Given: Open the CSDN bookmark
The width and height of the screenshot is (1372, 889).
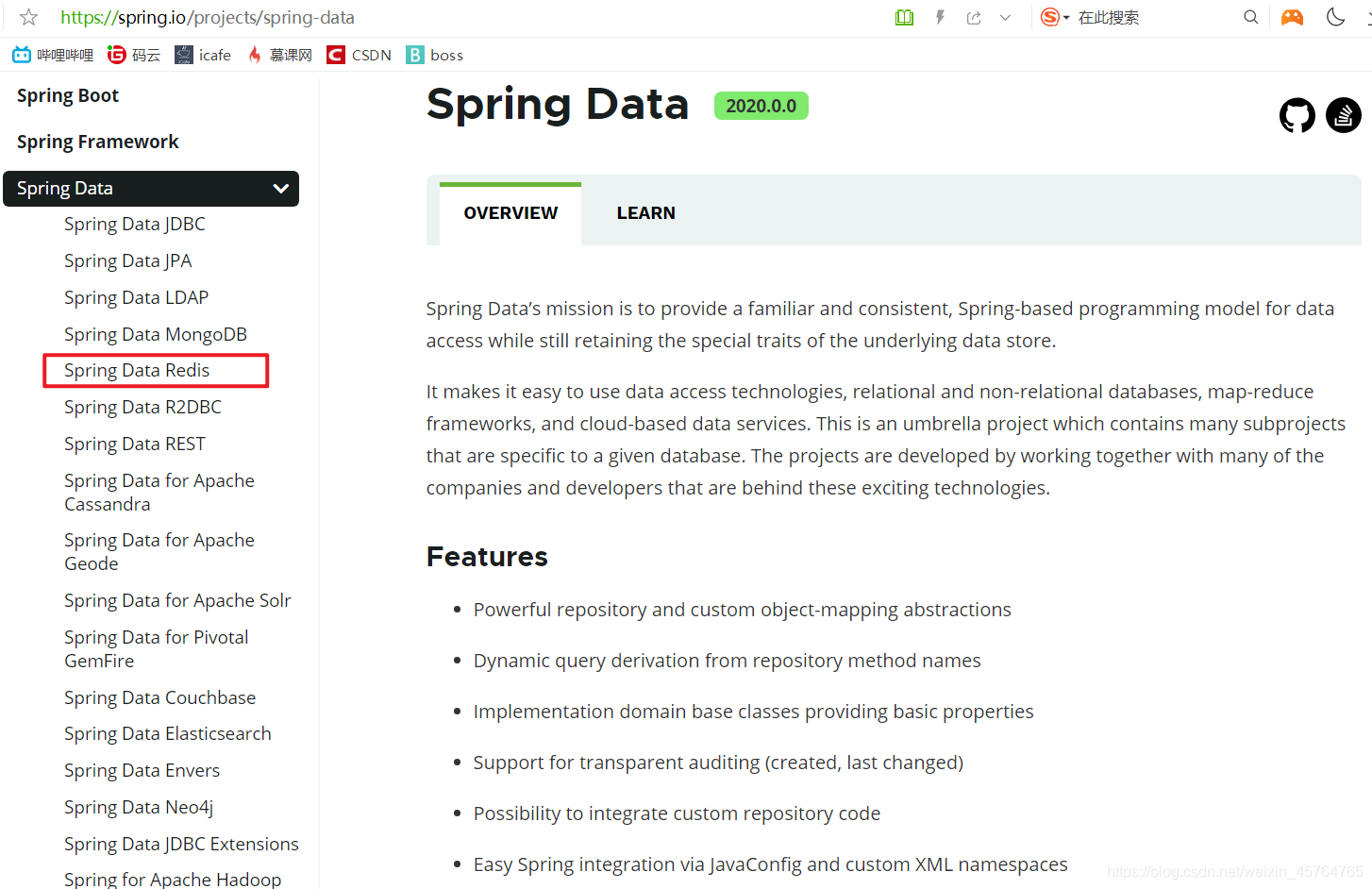Looking at the screenshot, I should pyautogui.click(x=359, y=55).
